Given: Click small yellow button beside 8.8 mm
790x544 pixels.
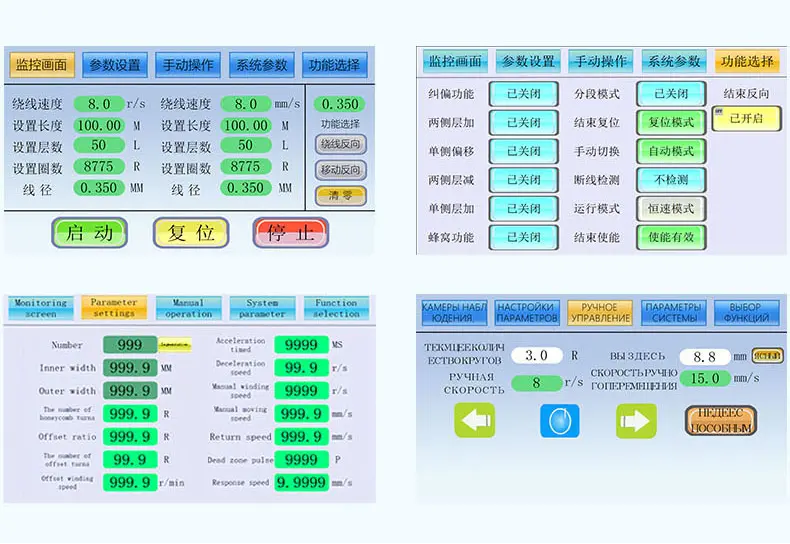Looking at the screenshot, I should 768,356.
